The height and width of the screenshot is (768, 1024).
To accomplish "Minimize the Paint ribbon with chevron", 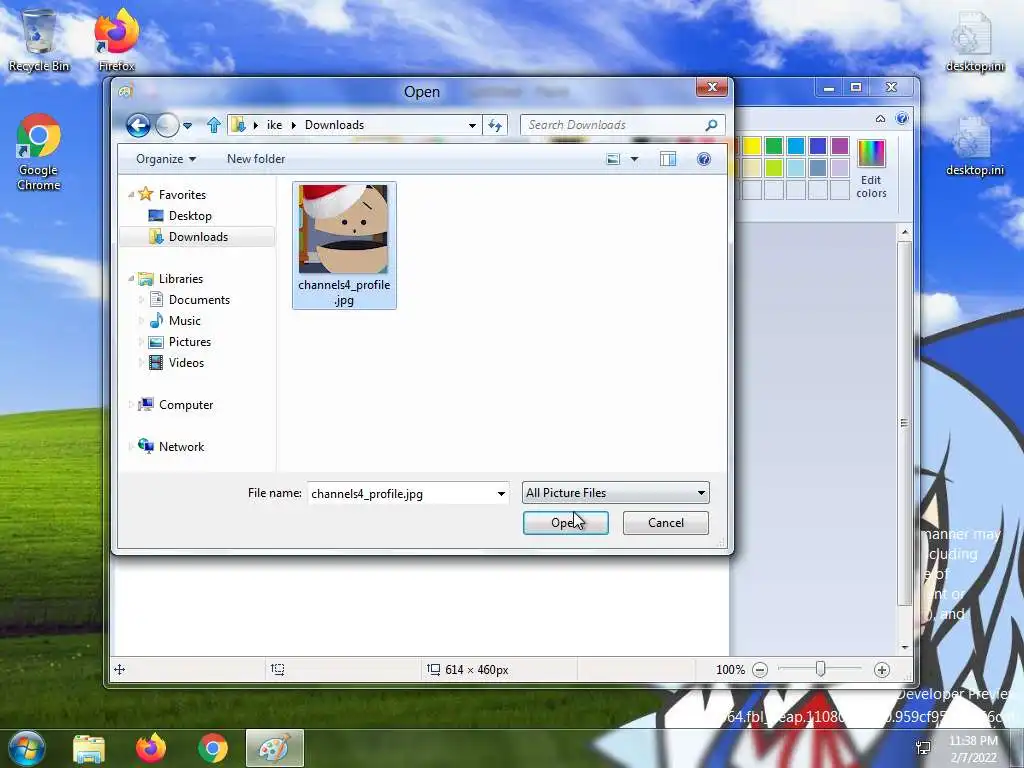I will pyautogui.click(x=880, y=118).
